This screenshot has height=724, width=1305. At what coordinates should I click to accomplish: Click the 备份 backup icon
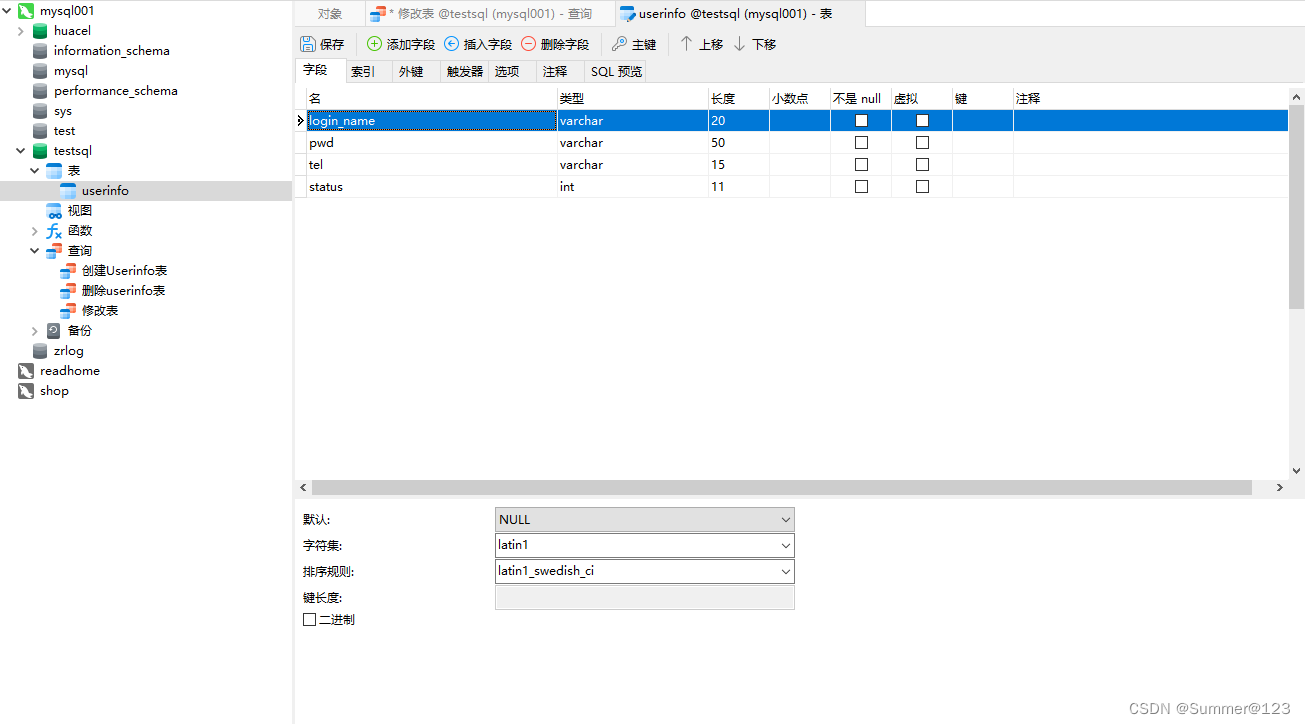click(x=54, y=331)
